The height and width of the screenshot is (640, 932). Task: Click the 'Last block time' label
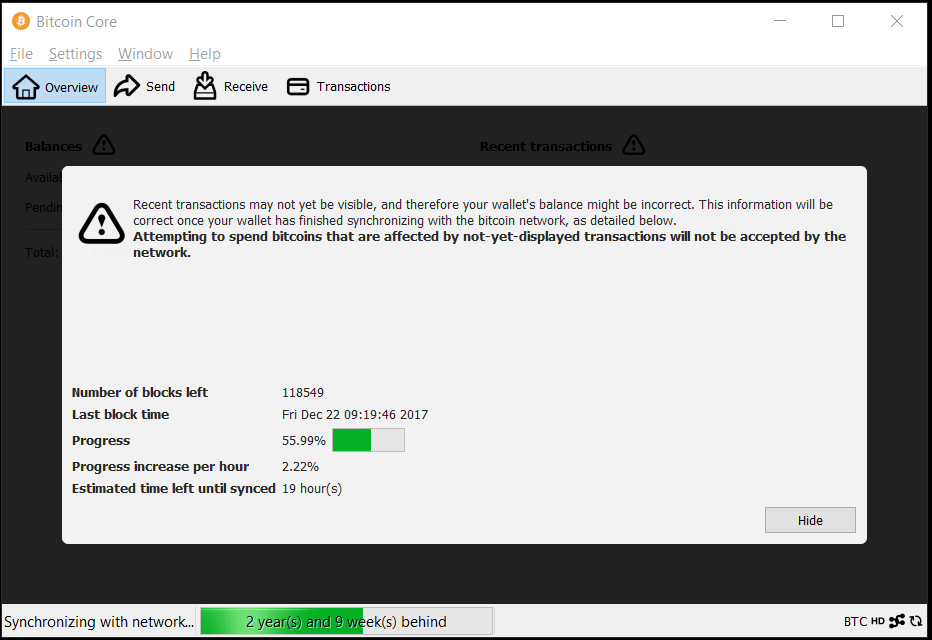pos(121,415)
